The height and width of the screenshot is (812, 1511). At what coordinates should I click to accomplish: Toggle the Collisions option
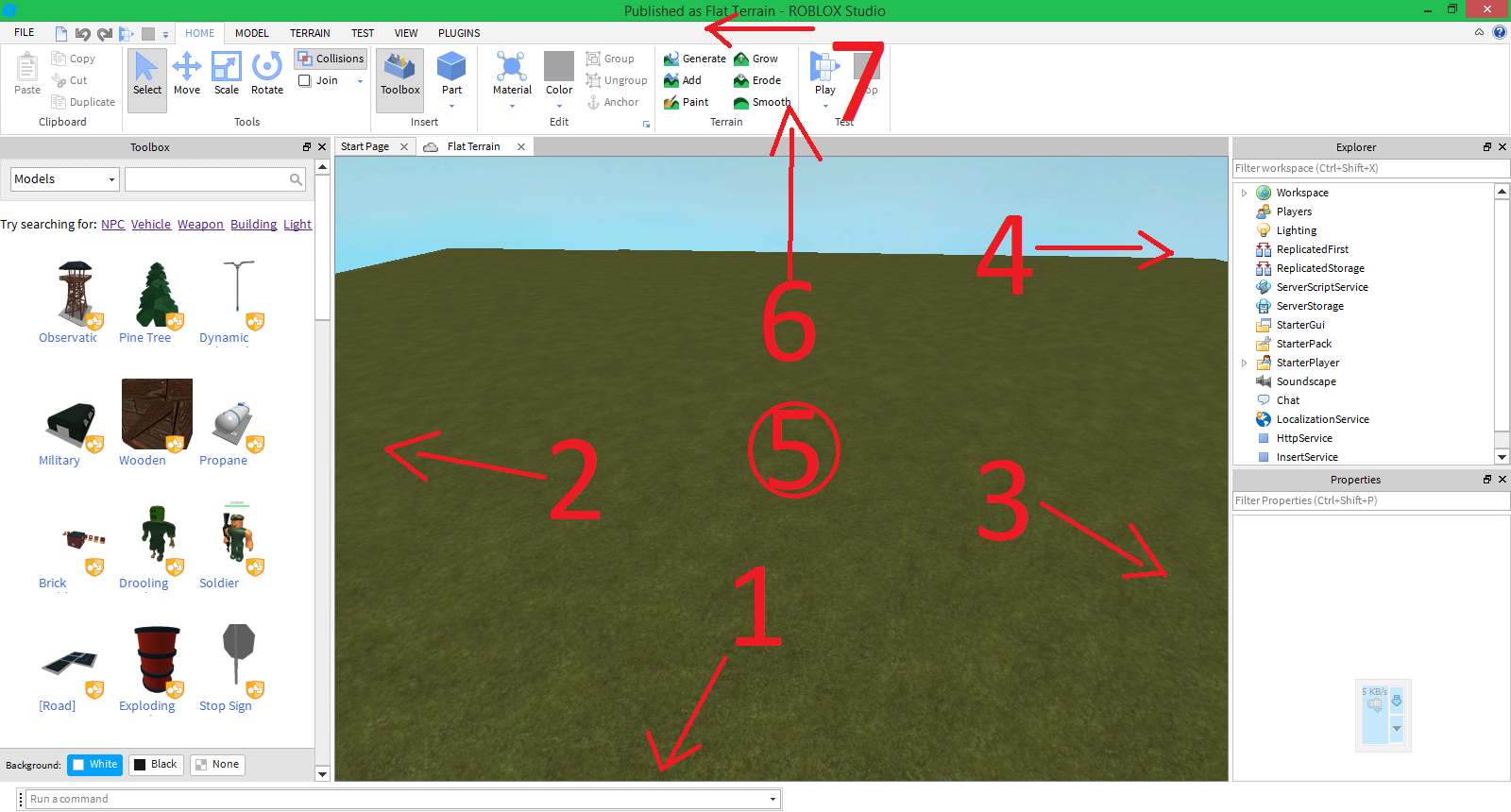point(331,59)
